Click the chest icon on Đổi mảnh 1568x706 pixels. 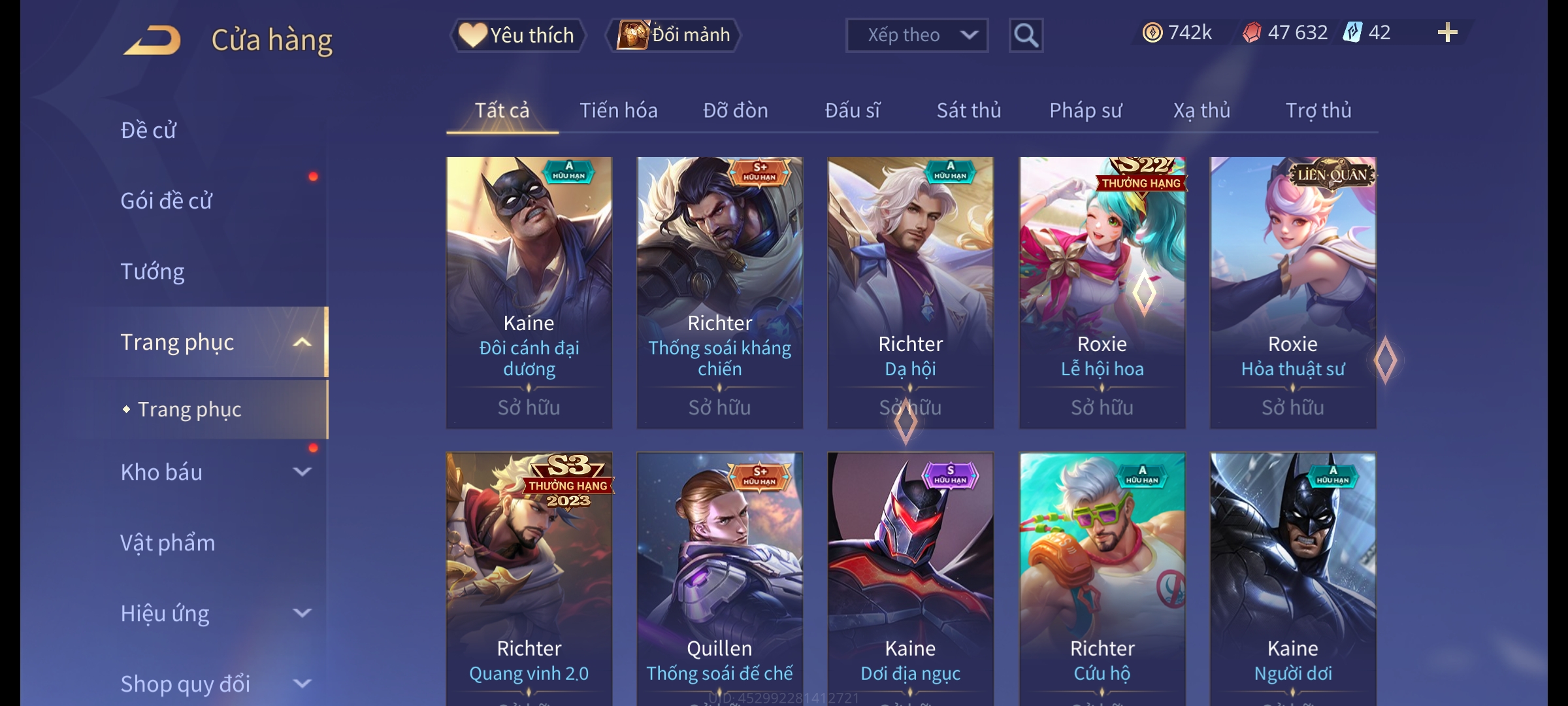(632, 35)
